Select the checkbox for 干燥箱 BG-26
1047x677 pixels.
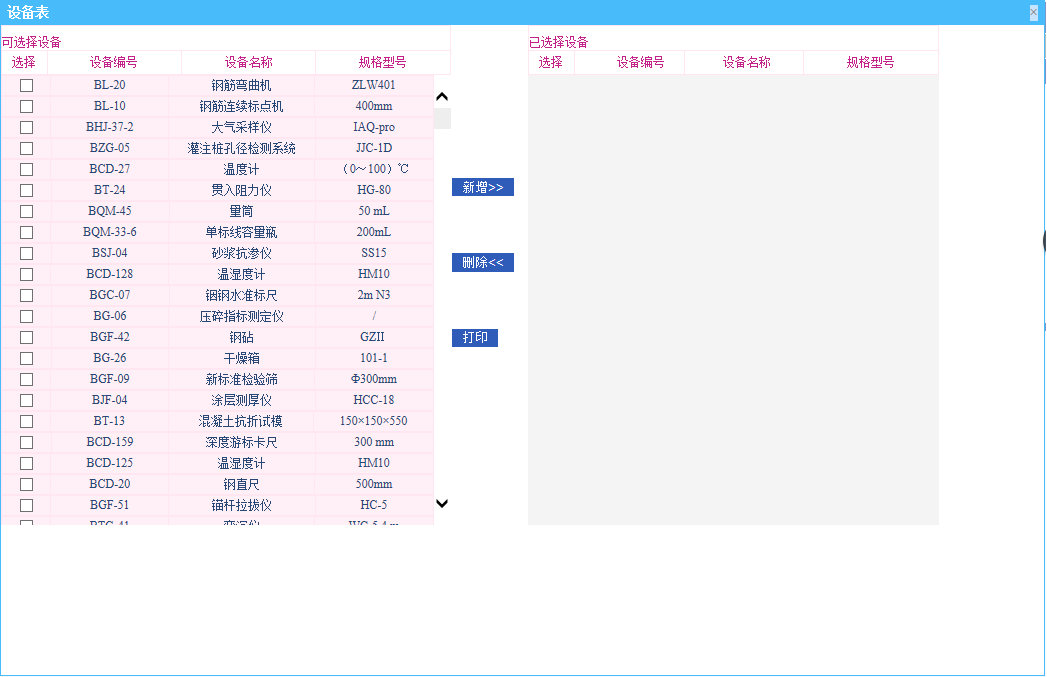point(25,357)
